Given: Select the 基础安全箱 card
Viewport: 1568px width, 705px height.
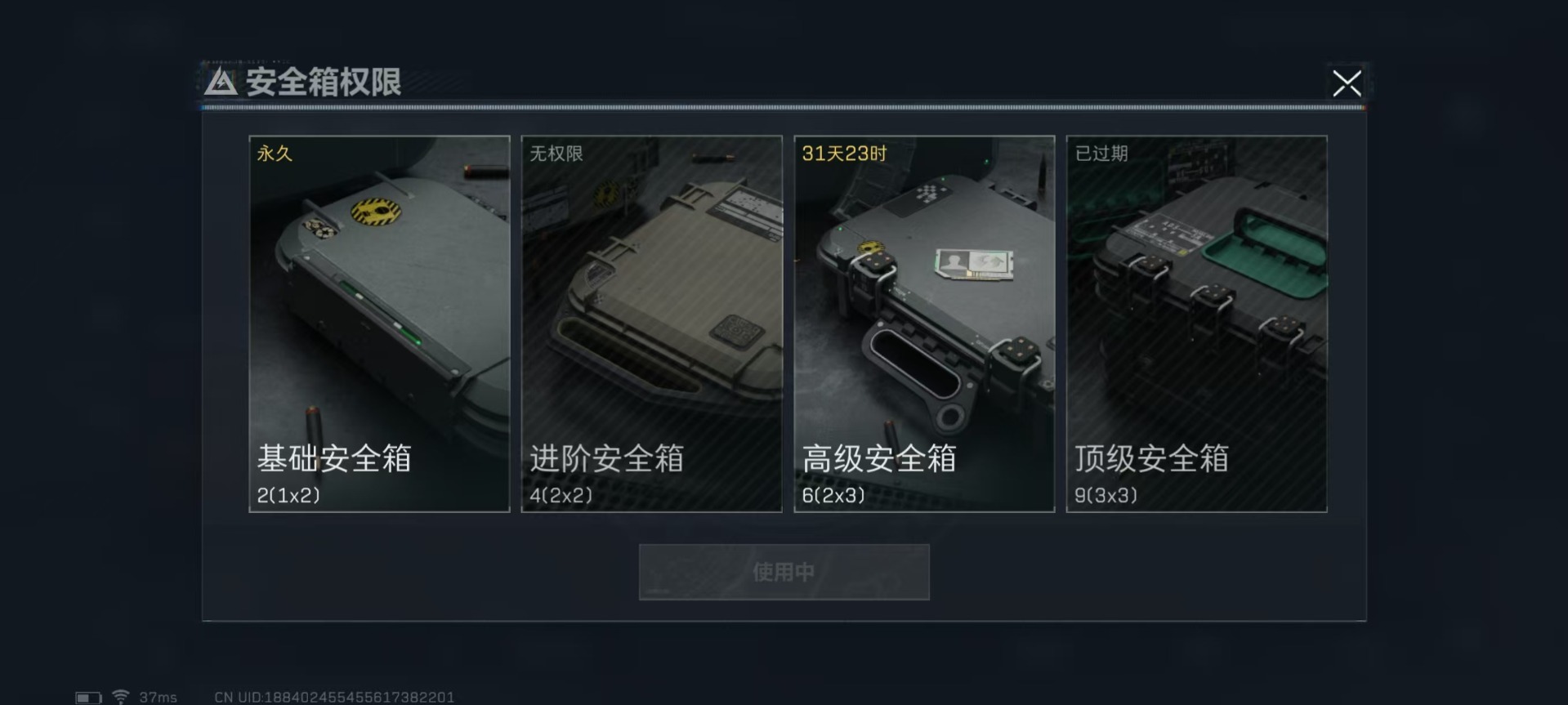Looking at the screenshot, I should coord(379,323).
